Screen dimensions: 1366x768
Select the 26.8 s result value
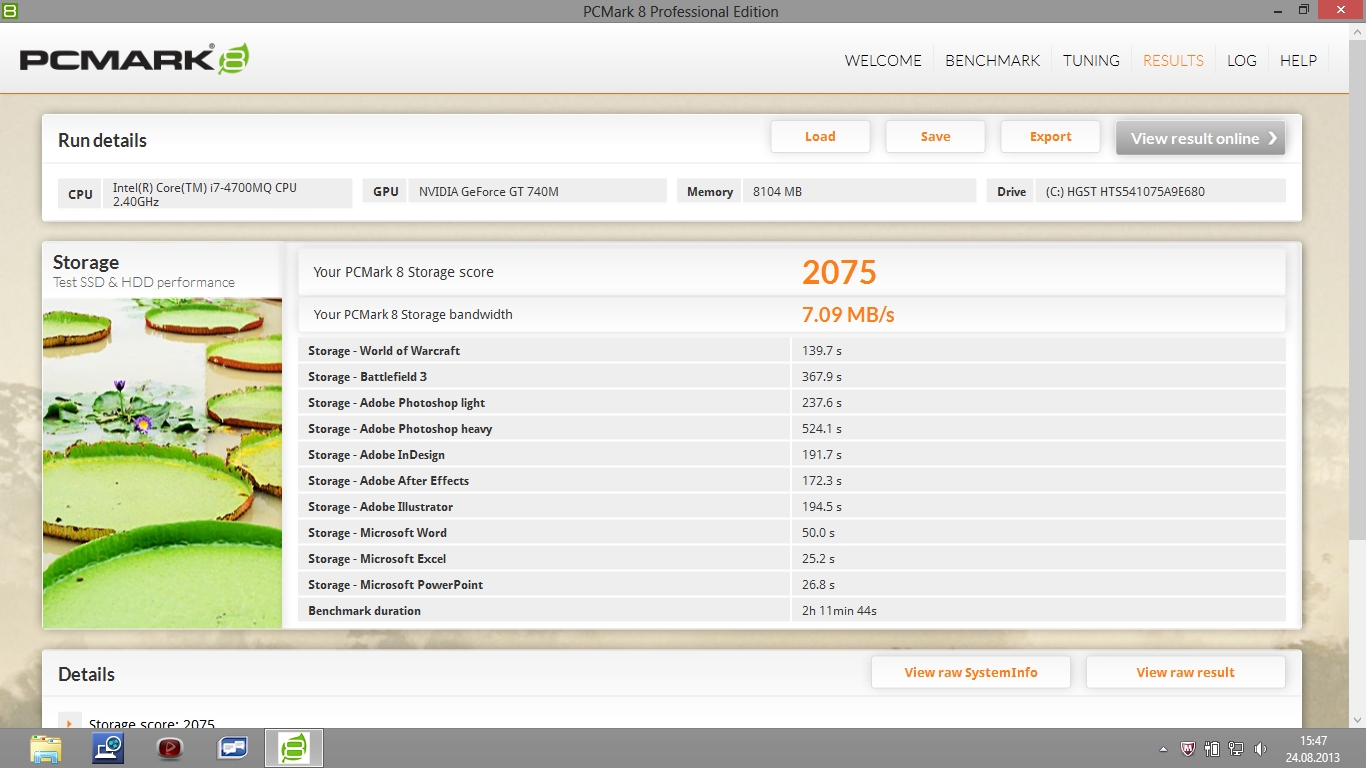(x=818, y=585)
